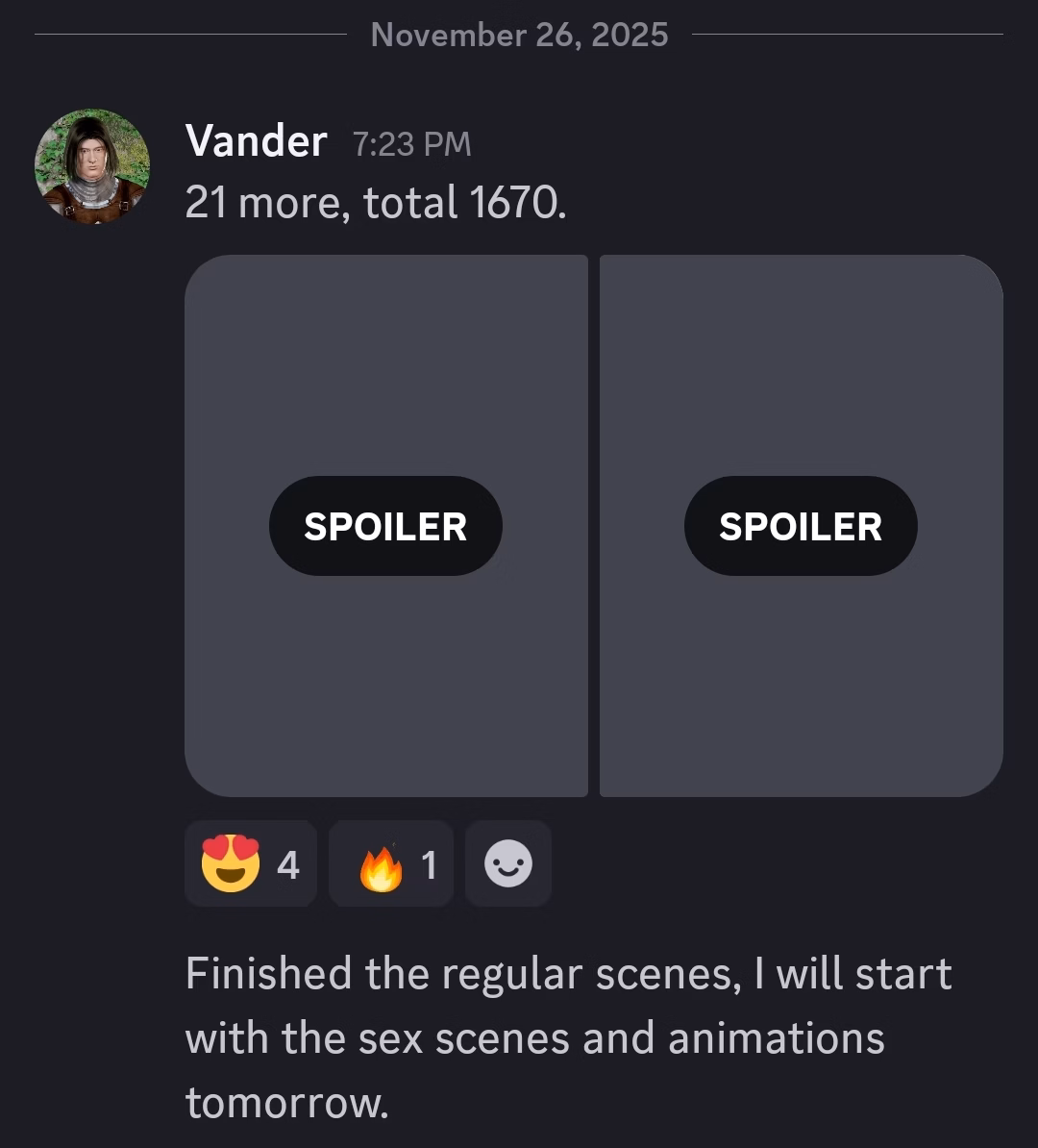Select the "21 more, total 1670." message
The image size is (1038, 1148).
(x=375, y=203)
